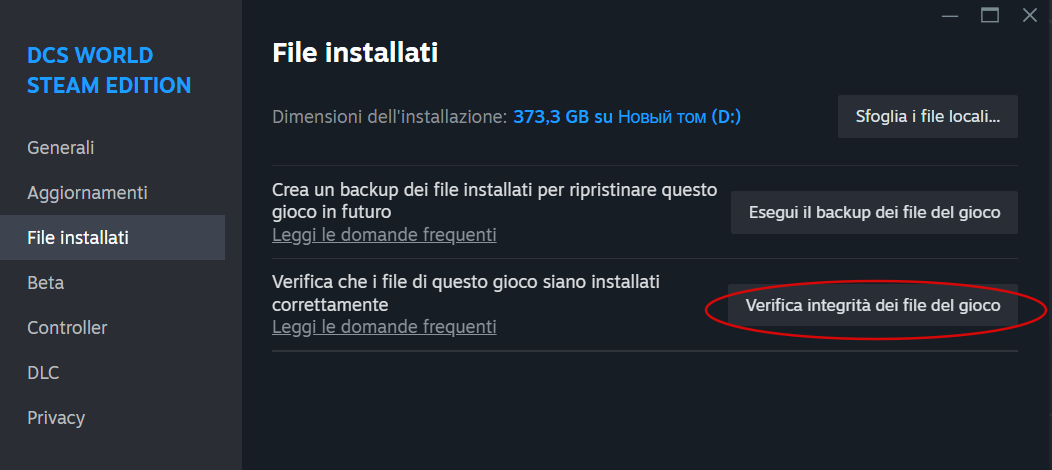This screenshot has width=1052, height=470.
Task: Show the DLC section
Action: (43, 373)
